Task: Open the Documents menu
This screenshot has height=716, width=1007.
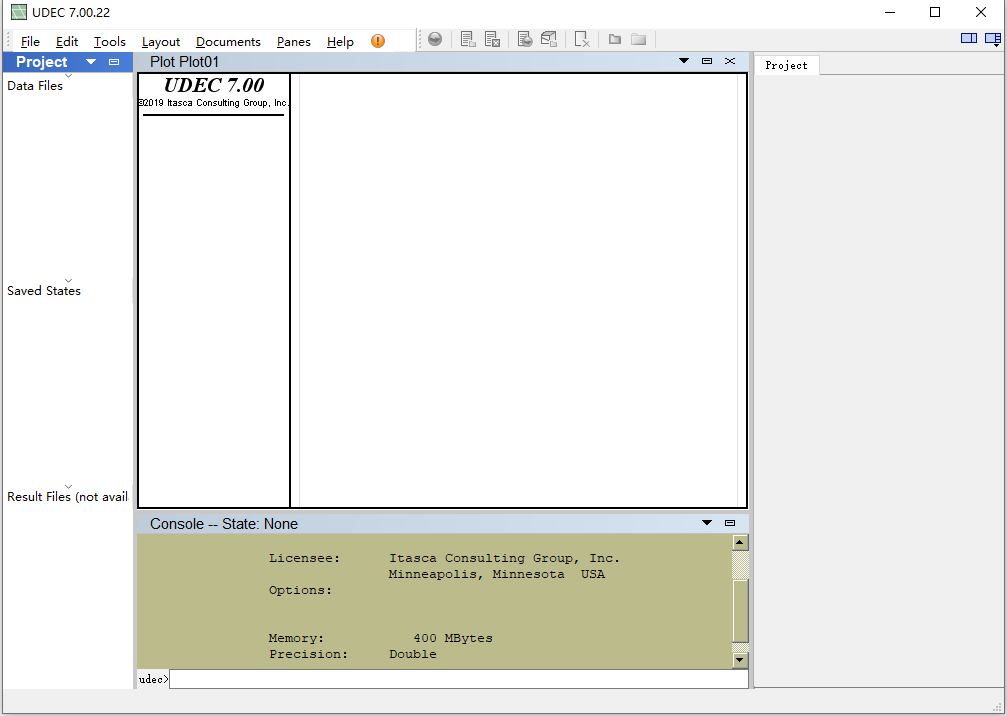Action: point(228,42)
